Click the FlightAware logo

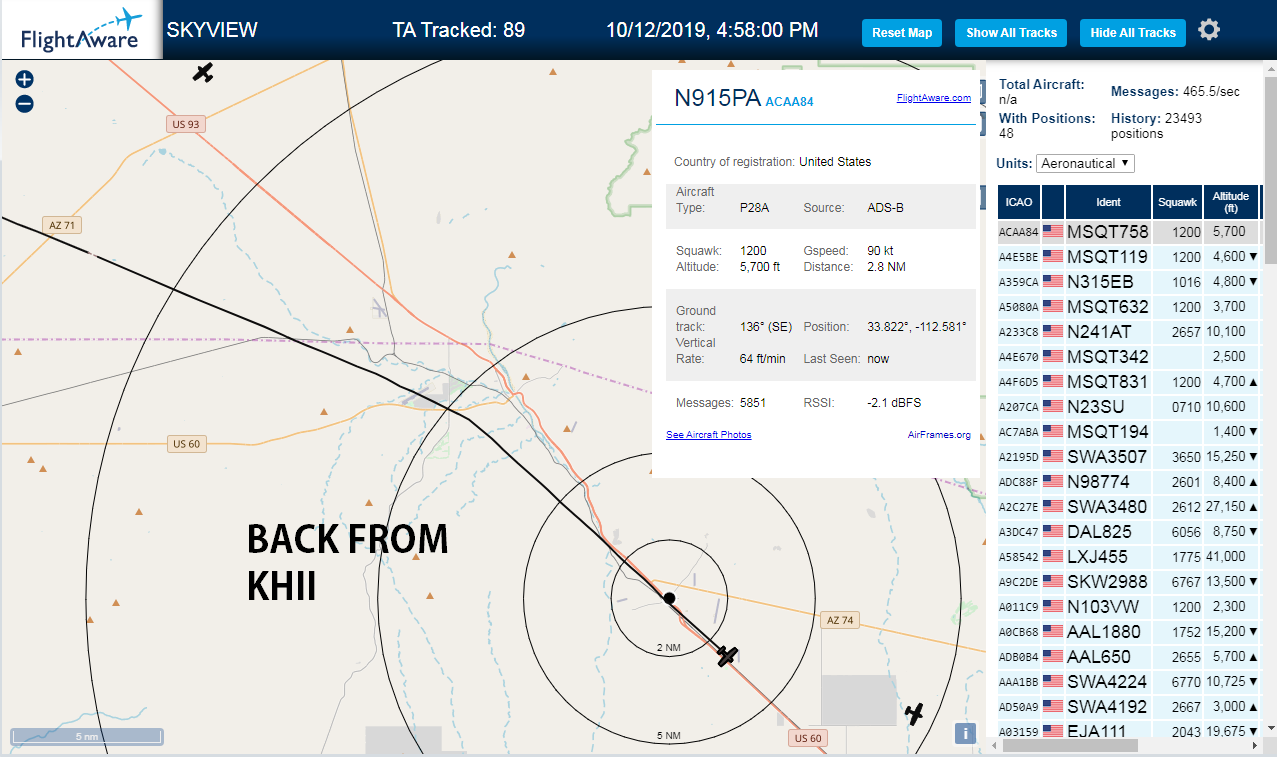(81, 30)
